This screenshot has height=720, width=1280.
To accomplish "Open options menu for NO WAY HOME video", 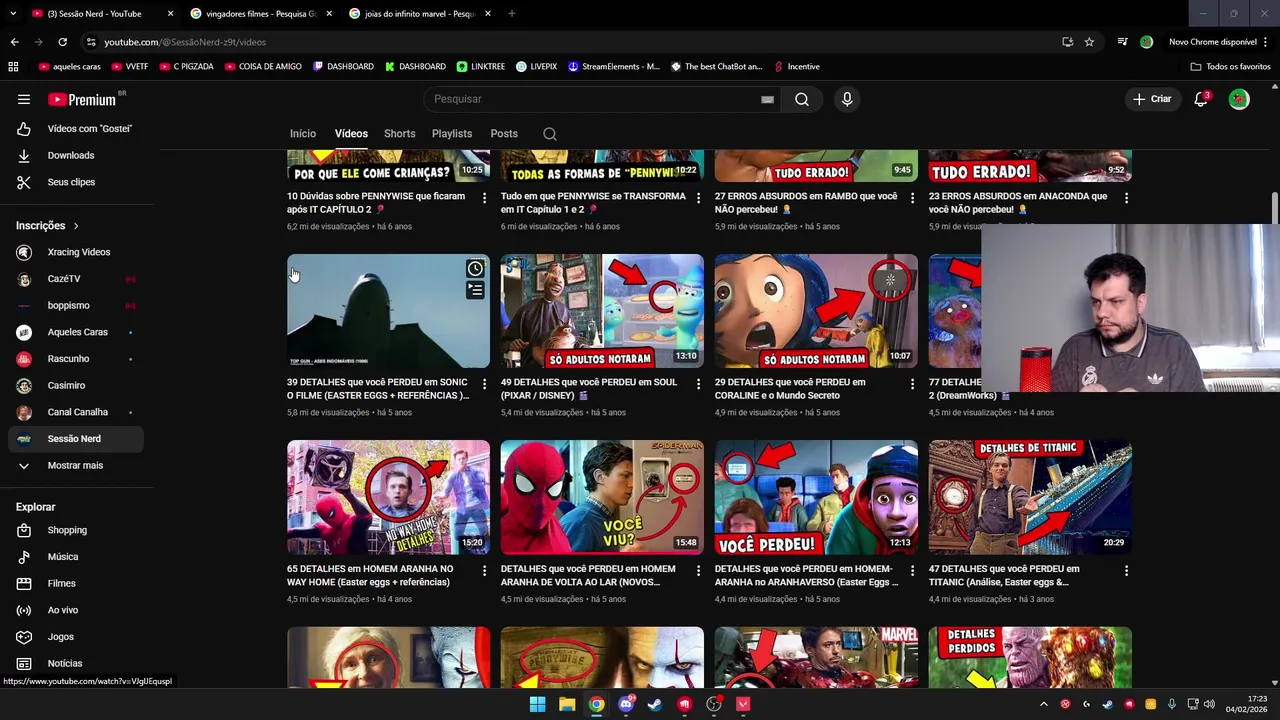I will click(484, 571).
